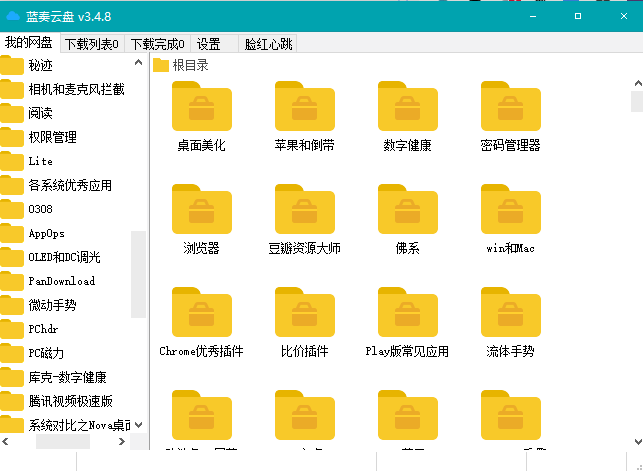Click main panel scroll down arrow
This screenshot has height=471, width=643.
tap(638, 441)
